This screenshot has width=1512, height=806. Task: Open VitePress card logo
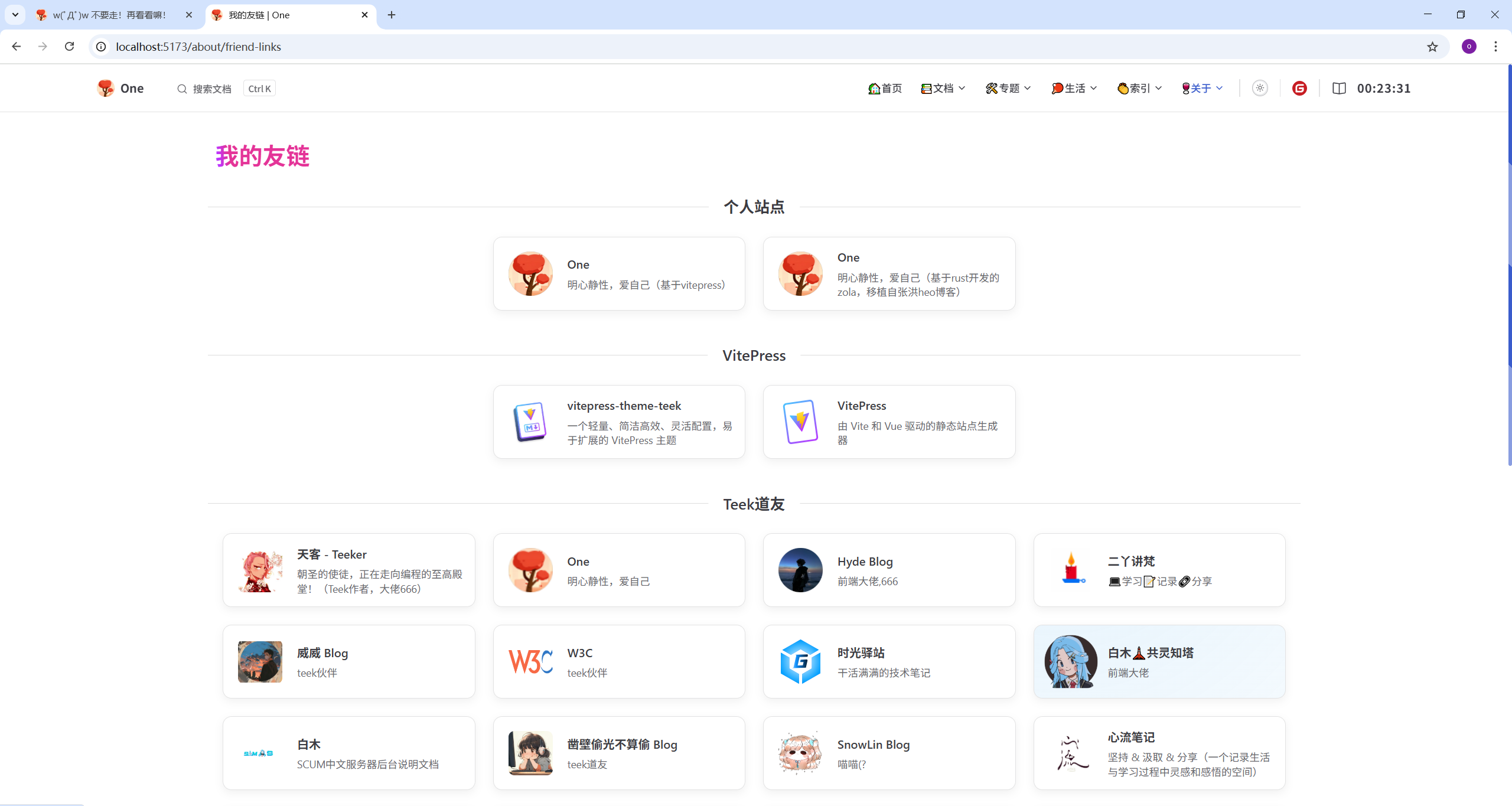(800, 422)
